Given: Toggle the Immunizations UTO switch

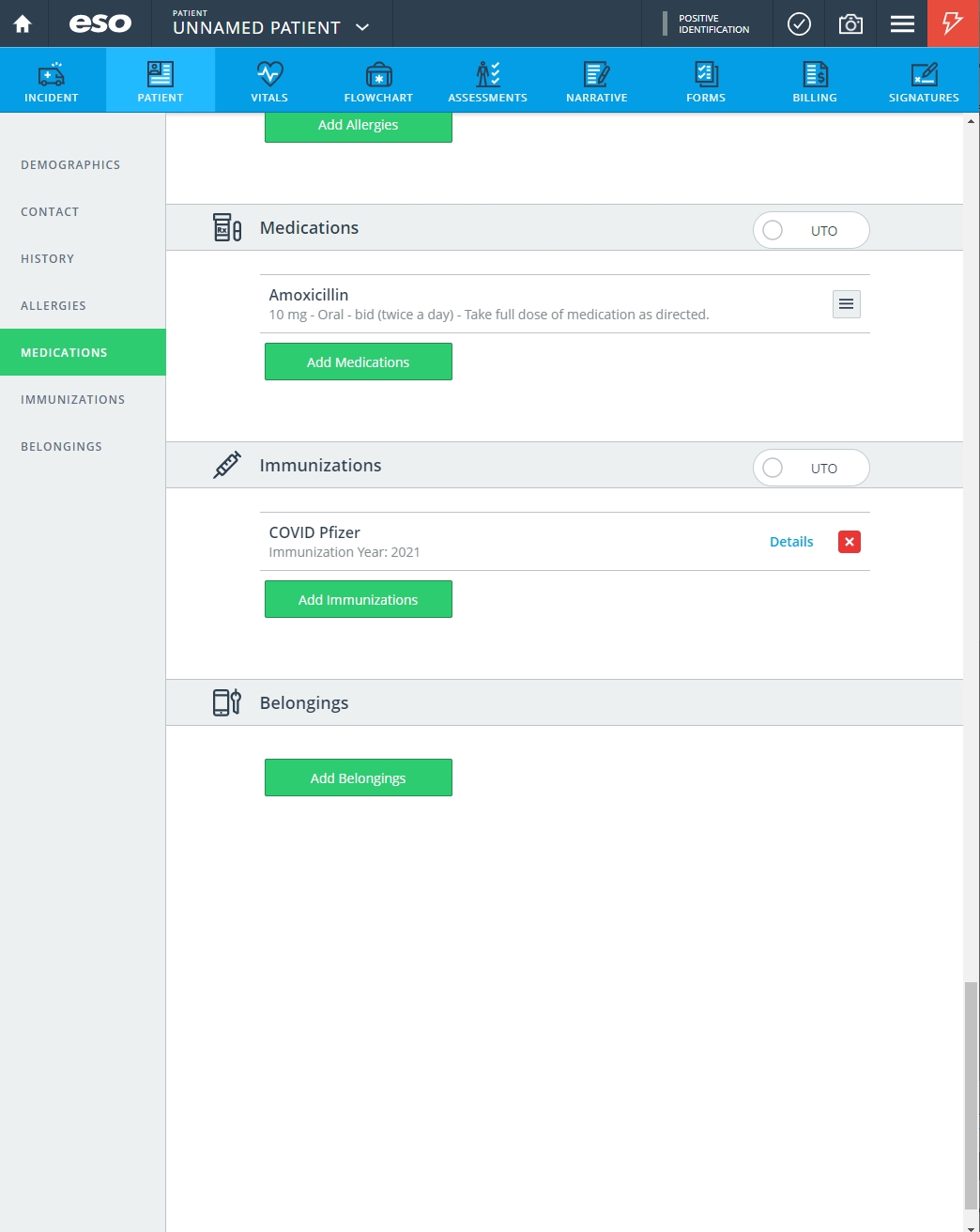Looking at the screenshot, I should [811, 468].
